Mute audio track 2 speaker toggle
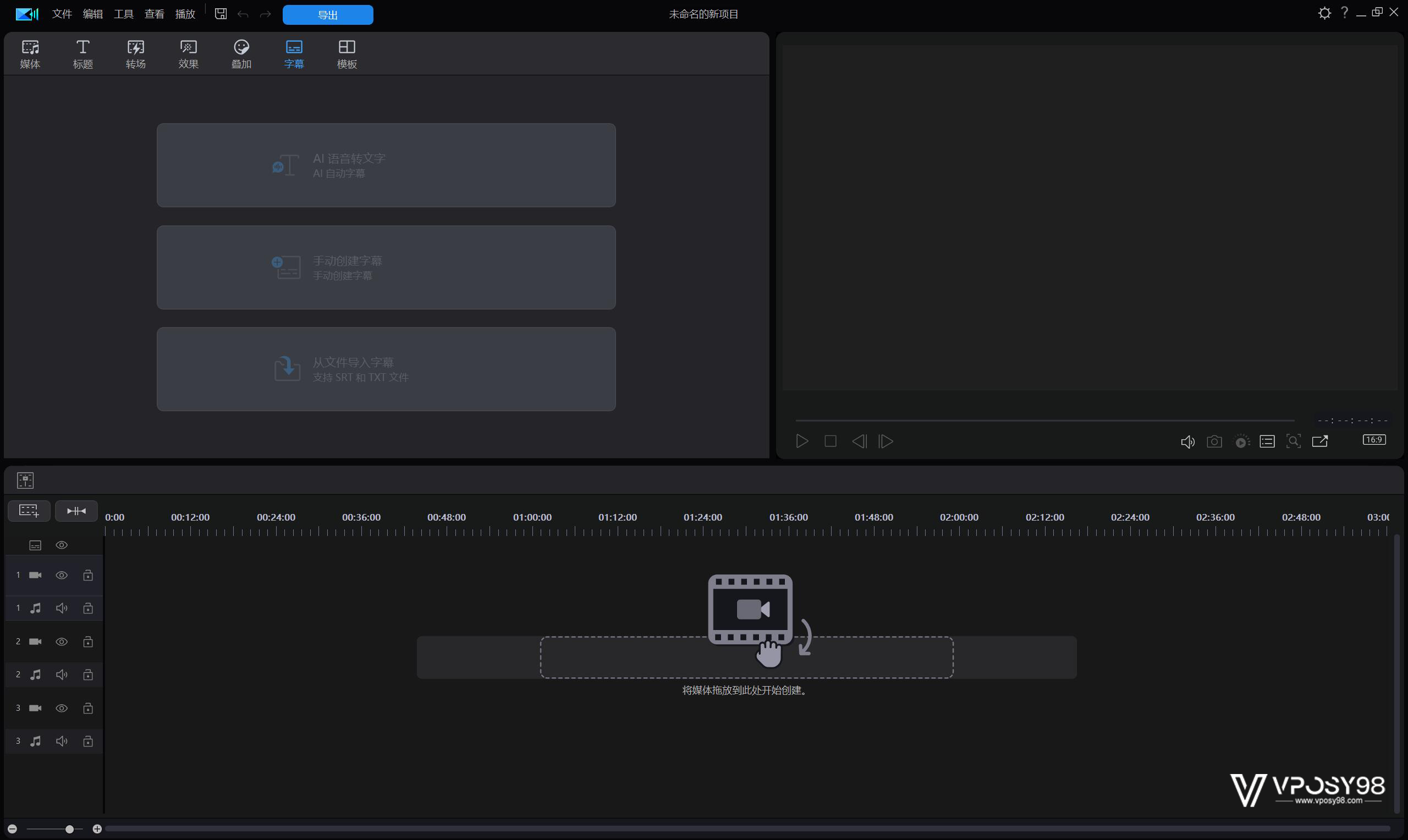The image size is (1408, 840). (x=62, y=675)
